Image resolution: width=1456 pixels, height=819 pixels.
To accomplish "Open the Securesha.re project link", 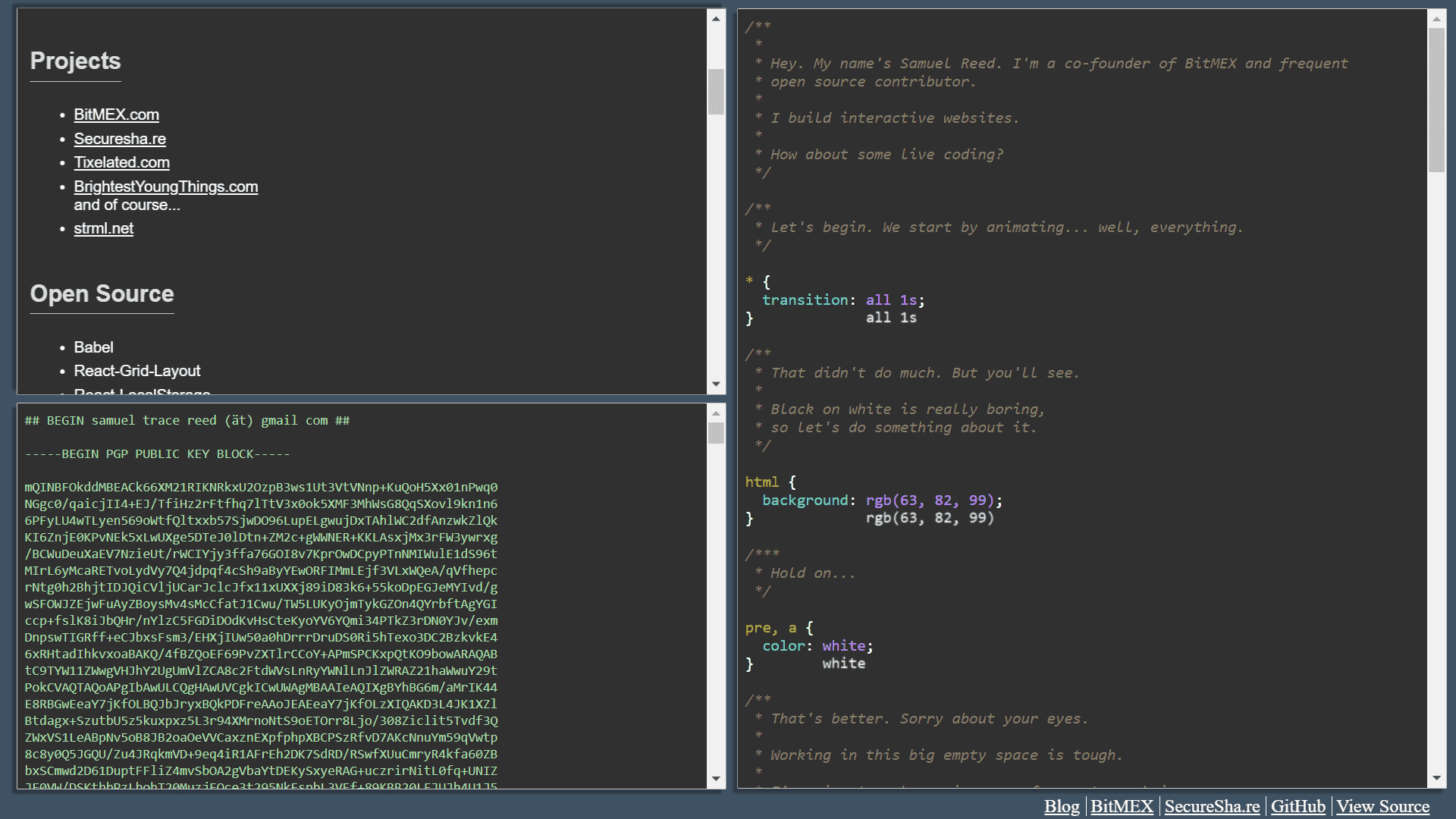I will pyautogui.click(x=120, y=139).
